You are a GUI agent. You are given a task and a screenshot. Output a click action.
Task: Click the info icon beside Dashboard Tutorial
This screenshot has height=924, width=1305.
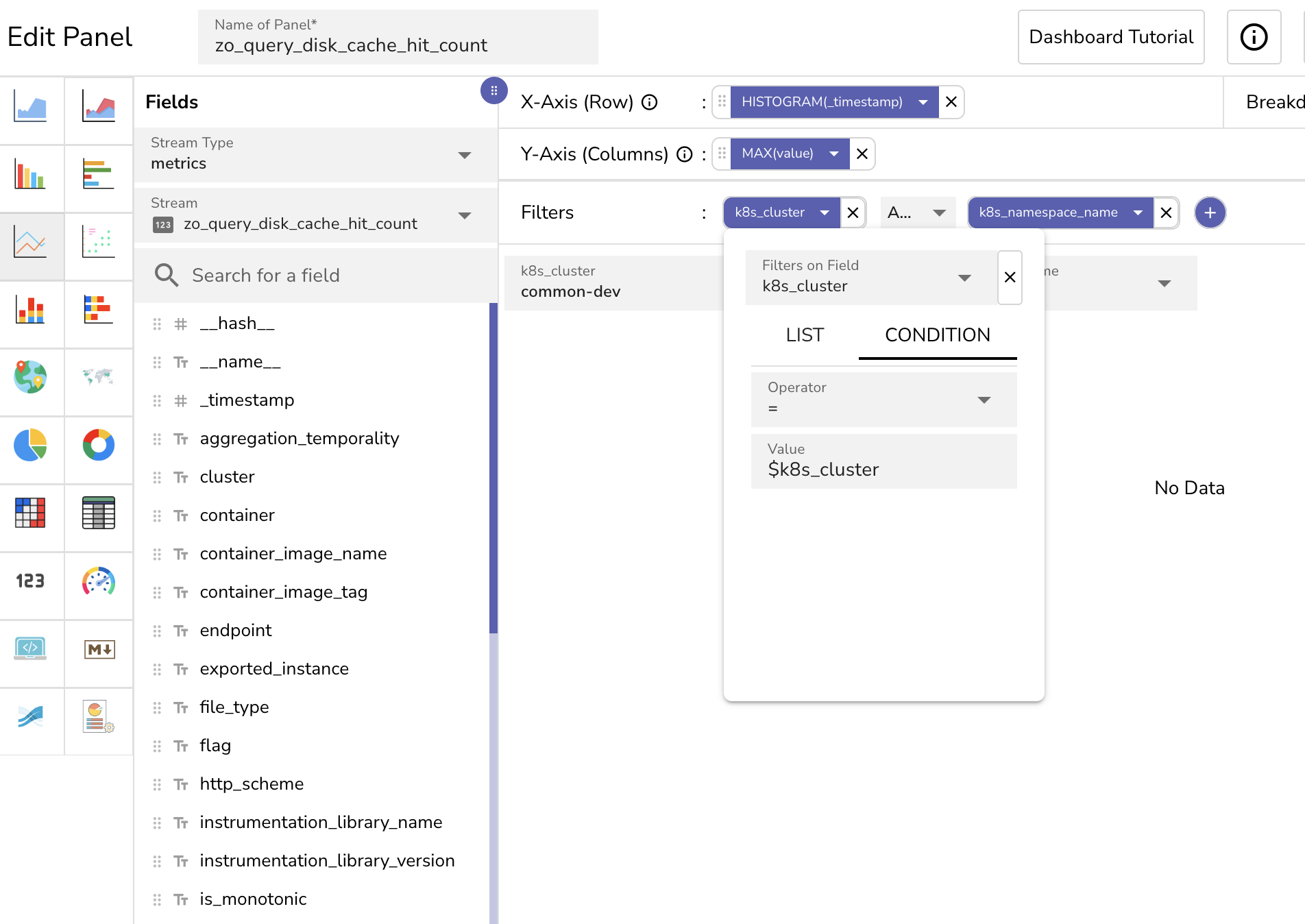pyautogui.click(x=1254, y=37)
